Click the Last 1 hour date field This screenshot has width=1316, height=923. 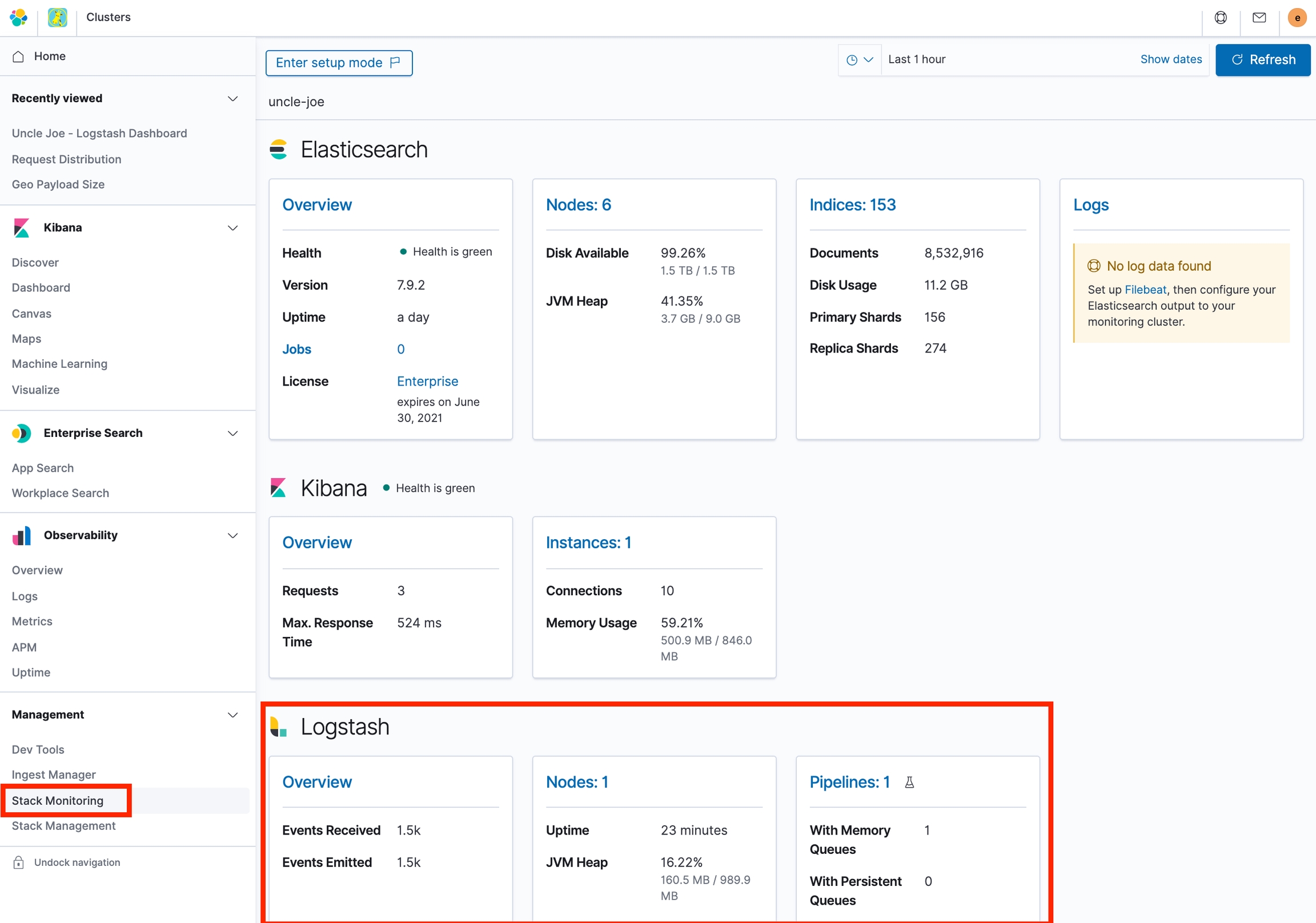click(917, 59)
